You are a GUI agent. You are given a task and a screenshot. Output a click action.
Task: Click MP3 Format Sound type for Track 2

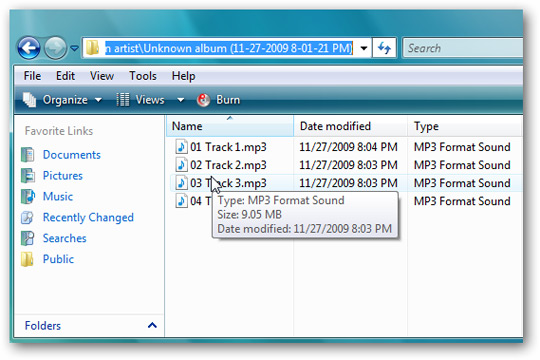462,165
